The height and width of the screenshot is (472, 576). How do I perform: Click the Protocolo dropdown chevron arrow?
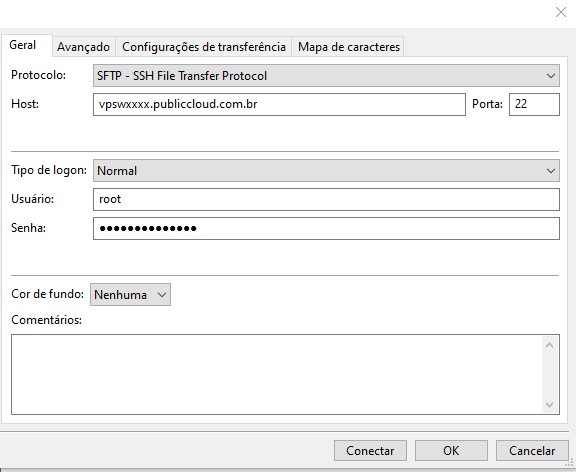point(550,76)
